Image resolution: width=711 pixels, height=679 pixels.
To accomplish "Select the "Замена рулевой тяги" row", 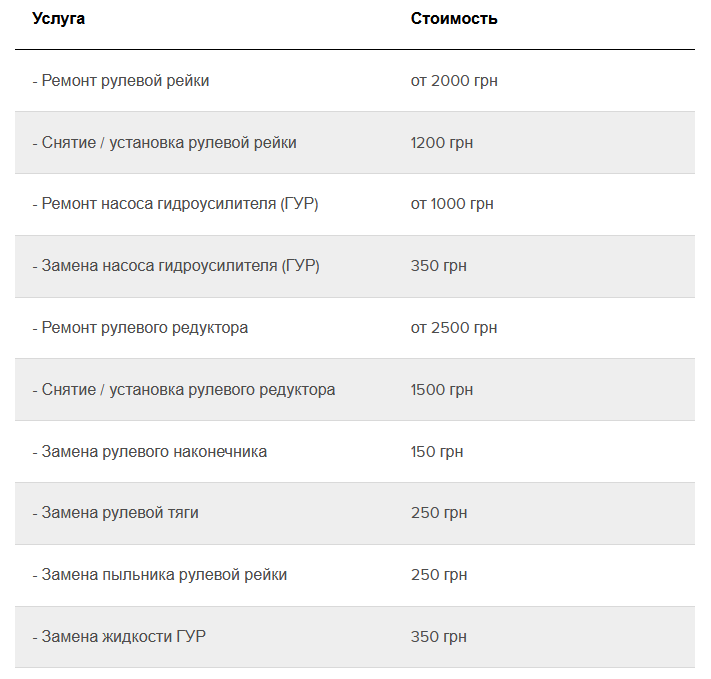I will pyautogui.click(x=116, y=513).
